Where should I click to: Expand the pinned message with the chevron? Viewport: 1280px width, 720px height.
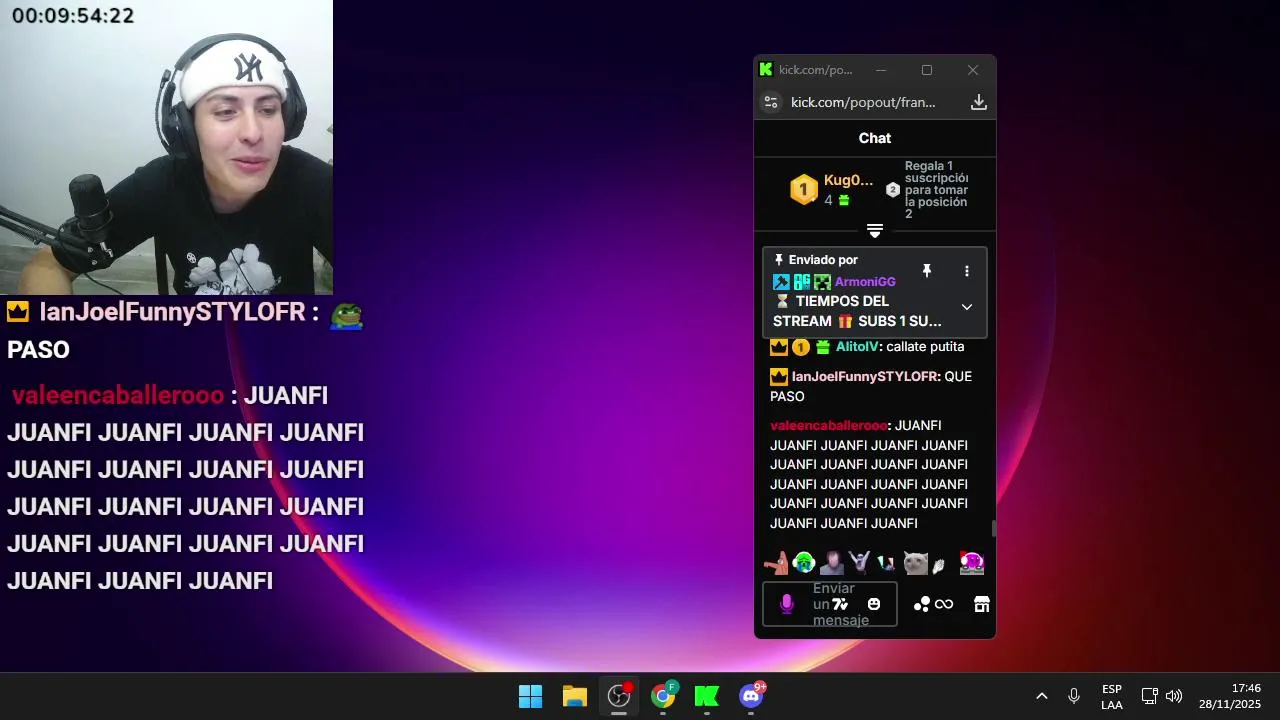[x=966, y=307]
